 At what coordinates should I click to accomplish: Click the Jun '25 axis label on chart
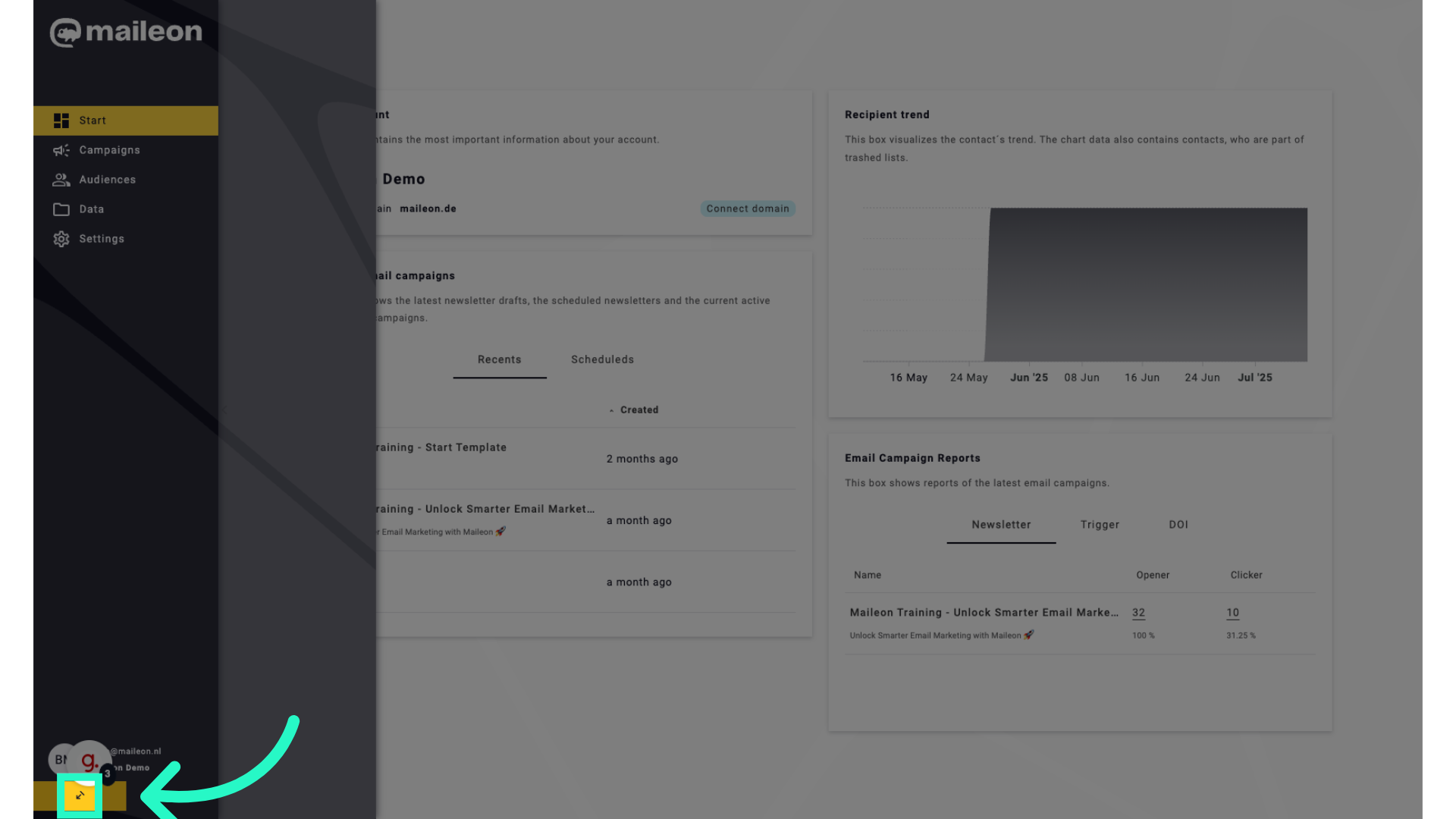pos(1029,378)
